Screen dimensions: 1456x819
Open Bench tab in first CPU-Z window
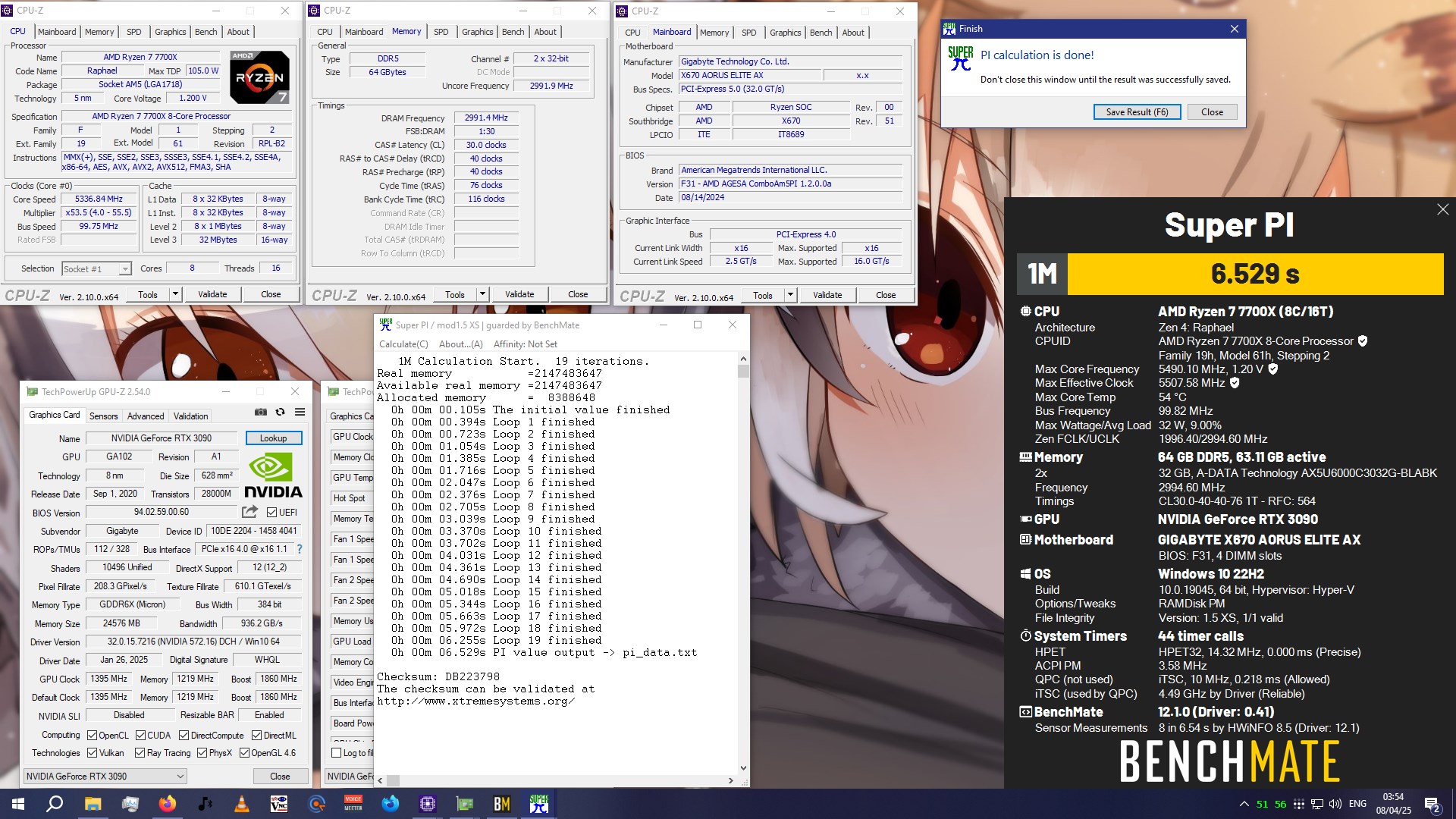(x=206, y=32)
